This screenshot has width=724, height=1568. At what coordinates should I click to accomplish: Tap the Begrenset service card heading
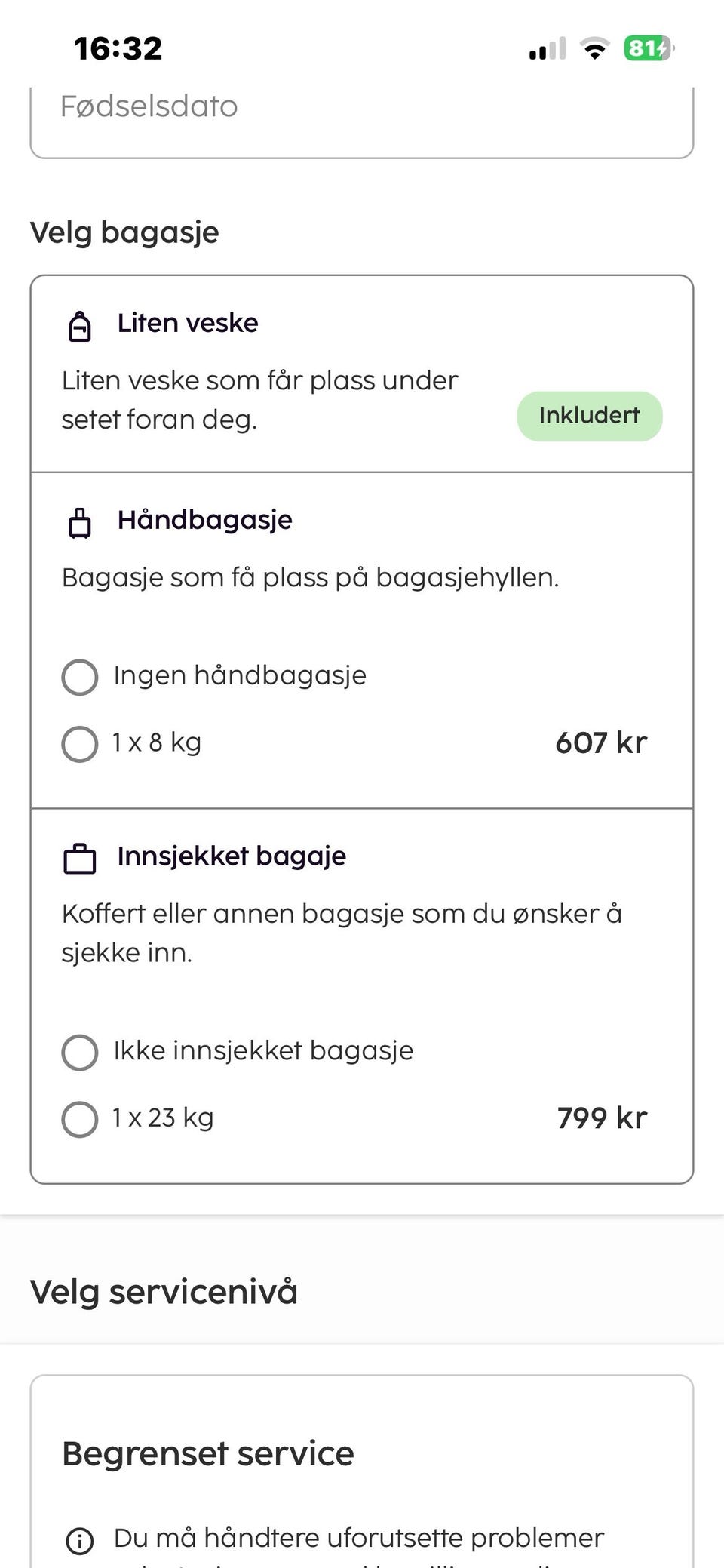207,1453
